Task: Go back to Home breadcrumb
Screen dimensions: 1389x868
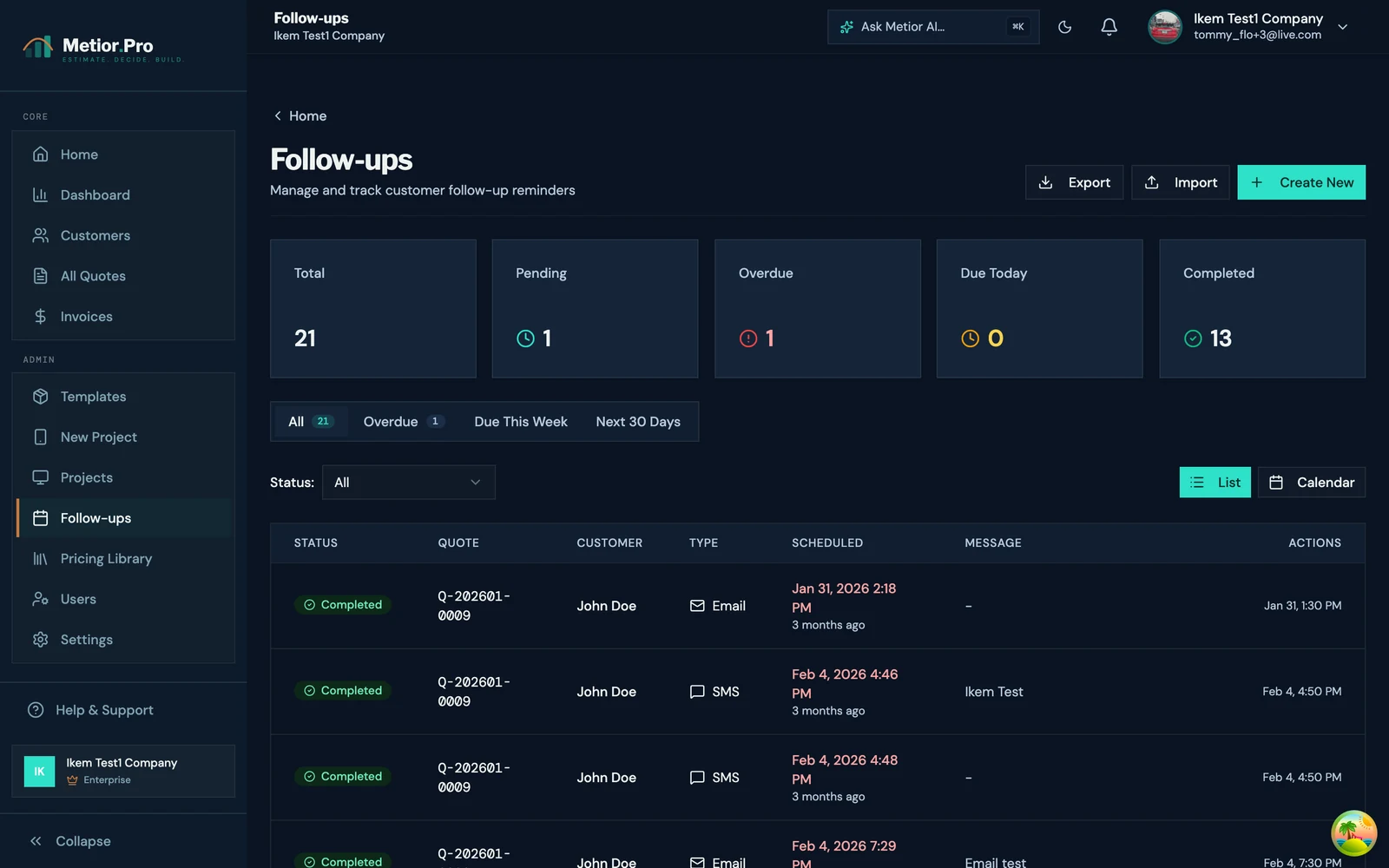Action: [x=300, y=116]
